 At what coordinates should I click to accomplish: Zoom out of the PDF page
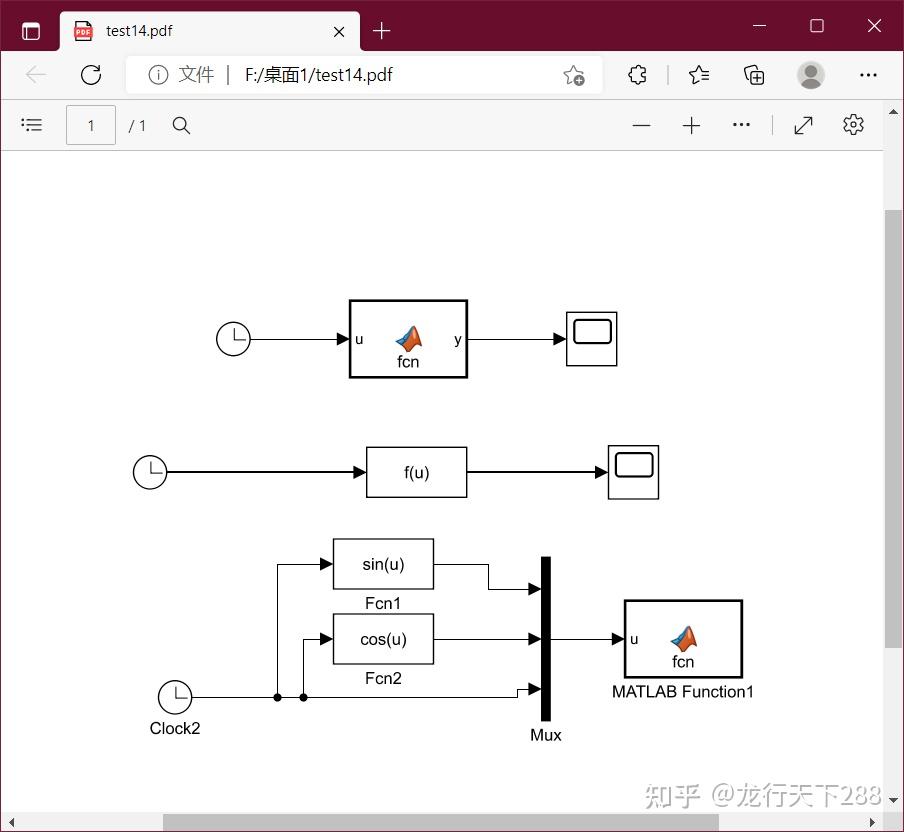(641, 125)
